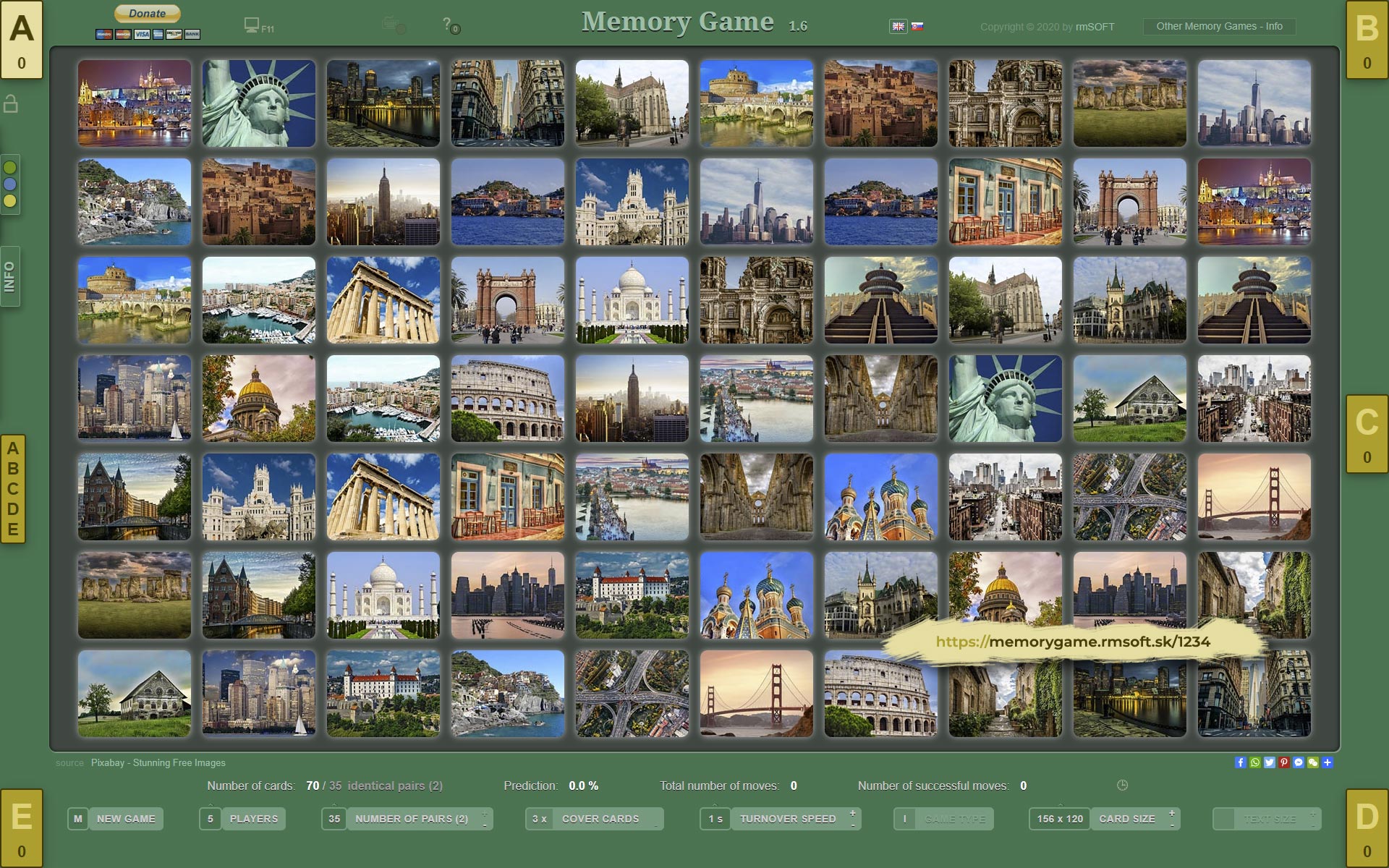Select the blue color dot
The height and width of the screenshot is (868, 1389).
[x=10, y=184]
